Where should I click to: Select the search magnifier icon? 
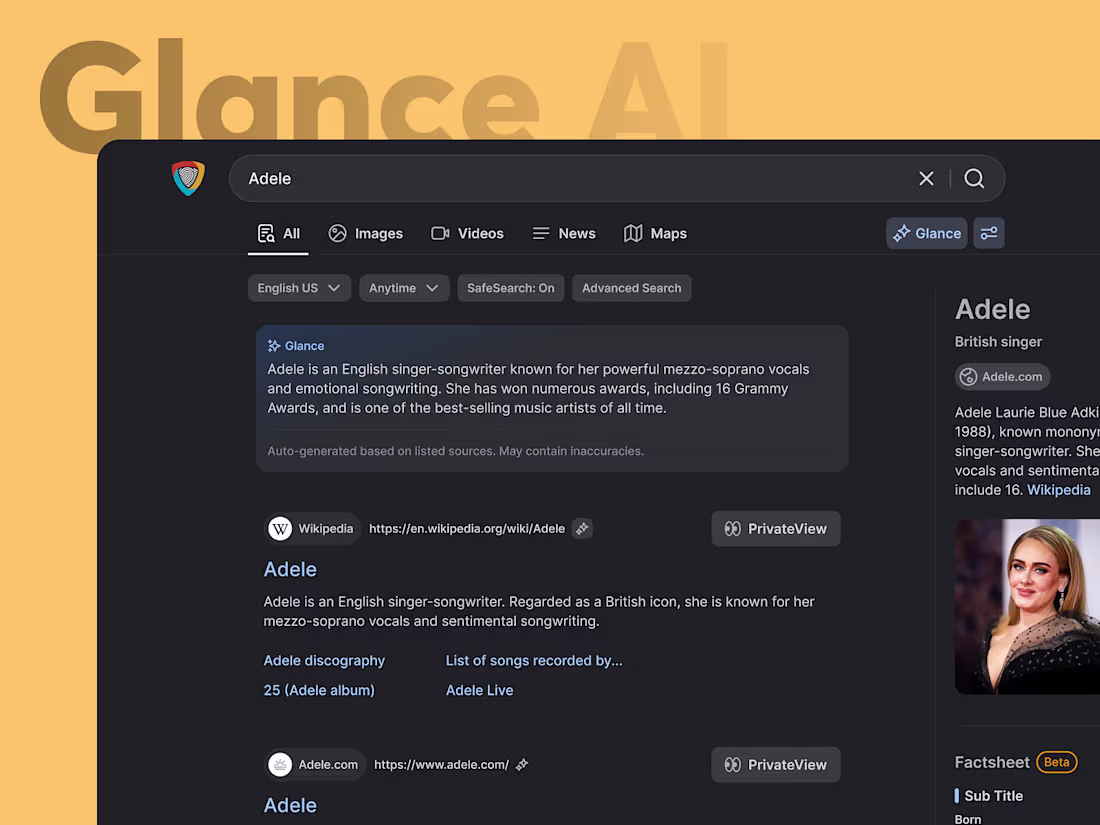point(974,178)
